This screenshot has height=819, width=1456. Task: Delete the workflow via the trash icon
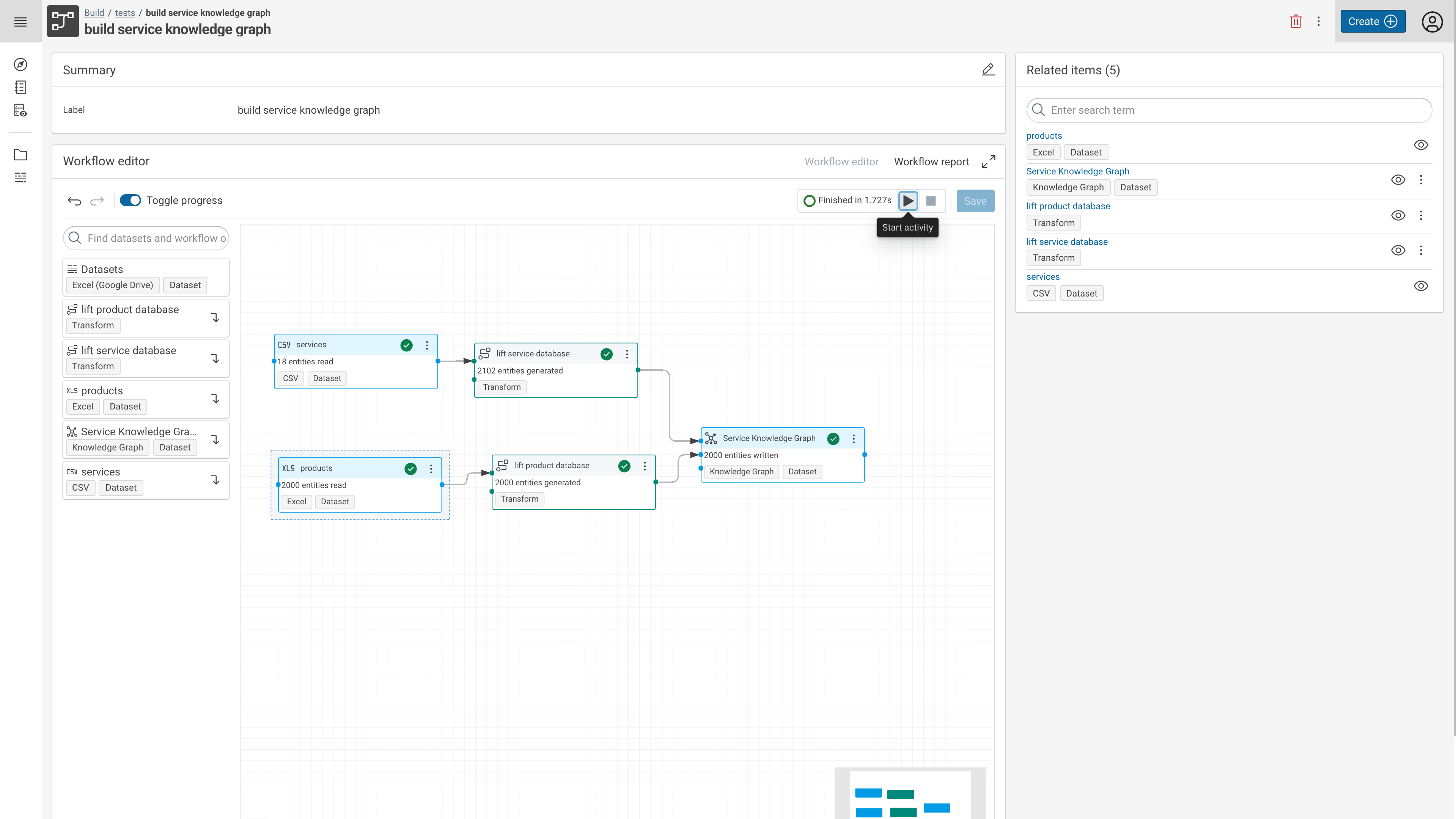coord(1296,21)
